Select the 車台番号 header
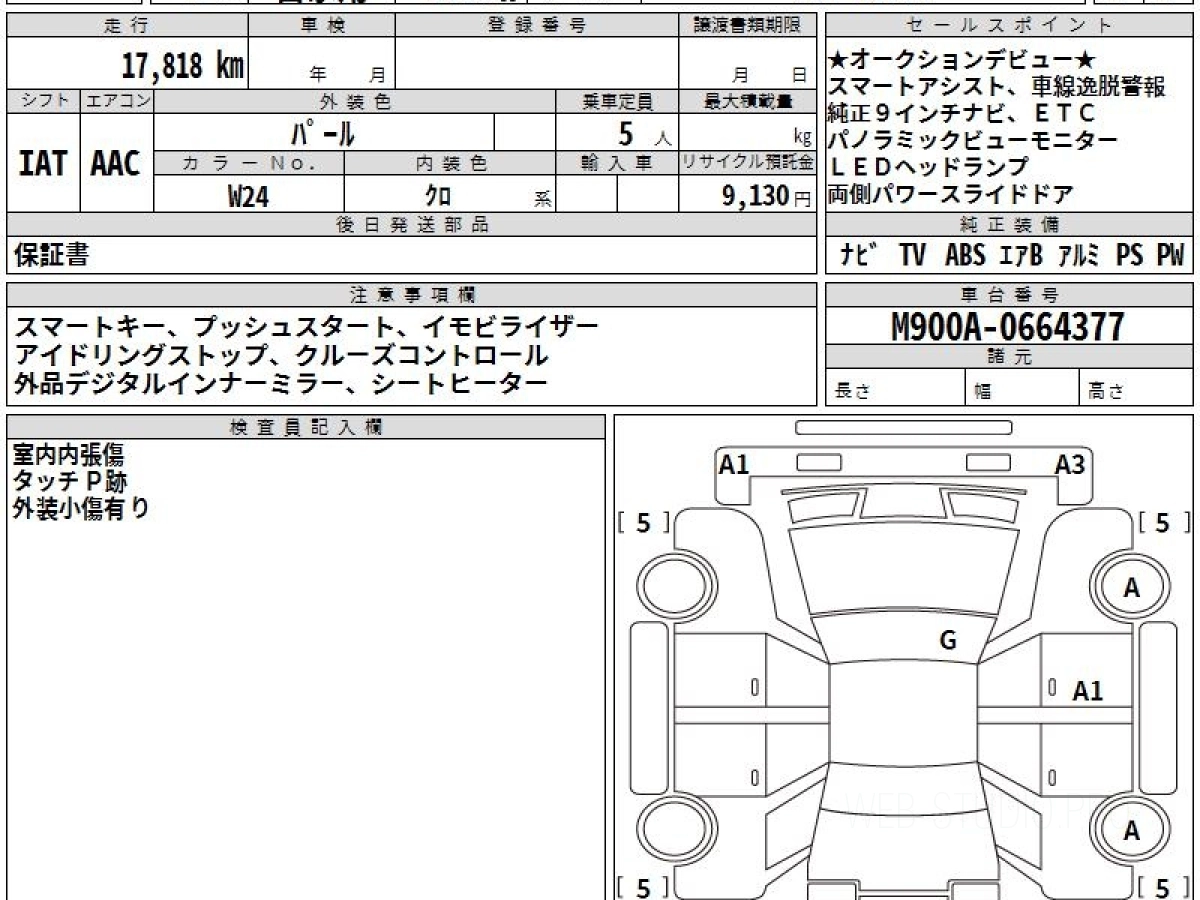This screenshot has width=1200, height=900. tap(1009, 294)
